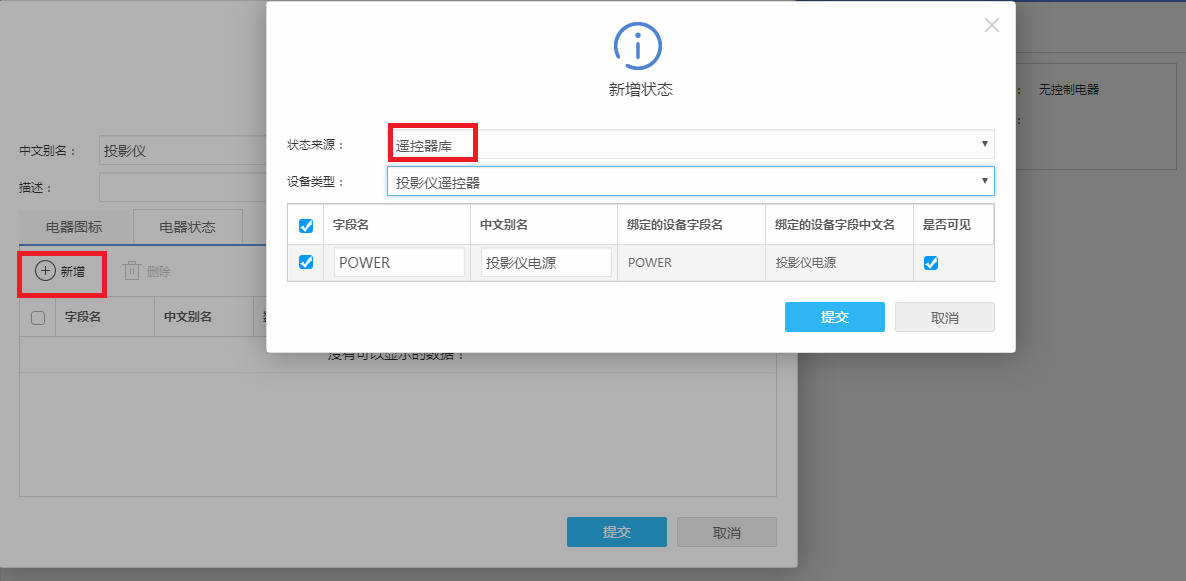Switch to the 电器图标 tab

75,227
